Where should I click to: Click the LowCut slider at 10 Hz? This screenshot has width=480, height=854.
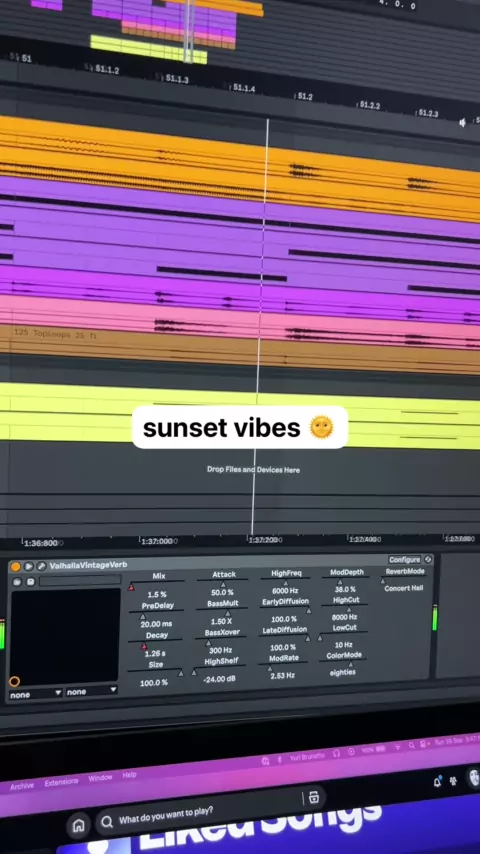coord(344,637)
